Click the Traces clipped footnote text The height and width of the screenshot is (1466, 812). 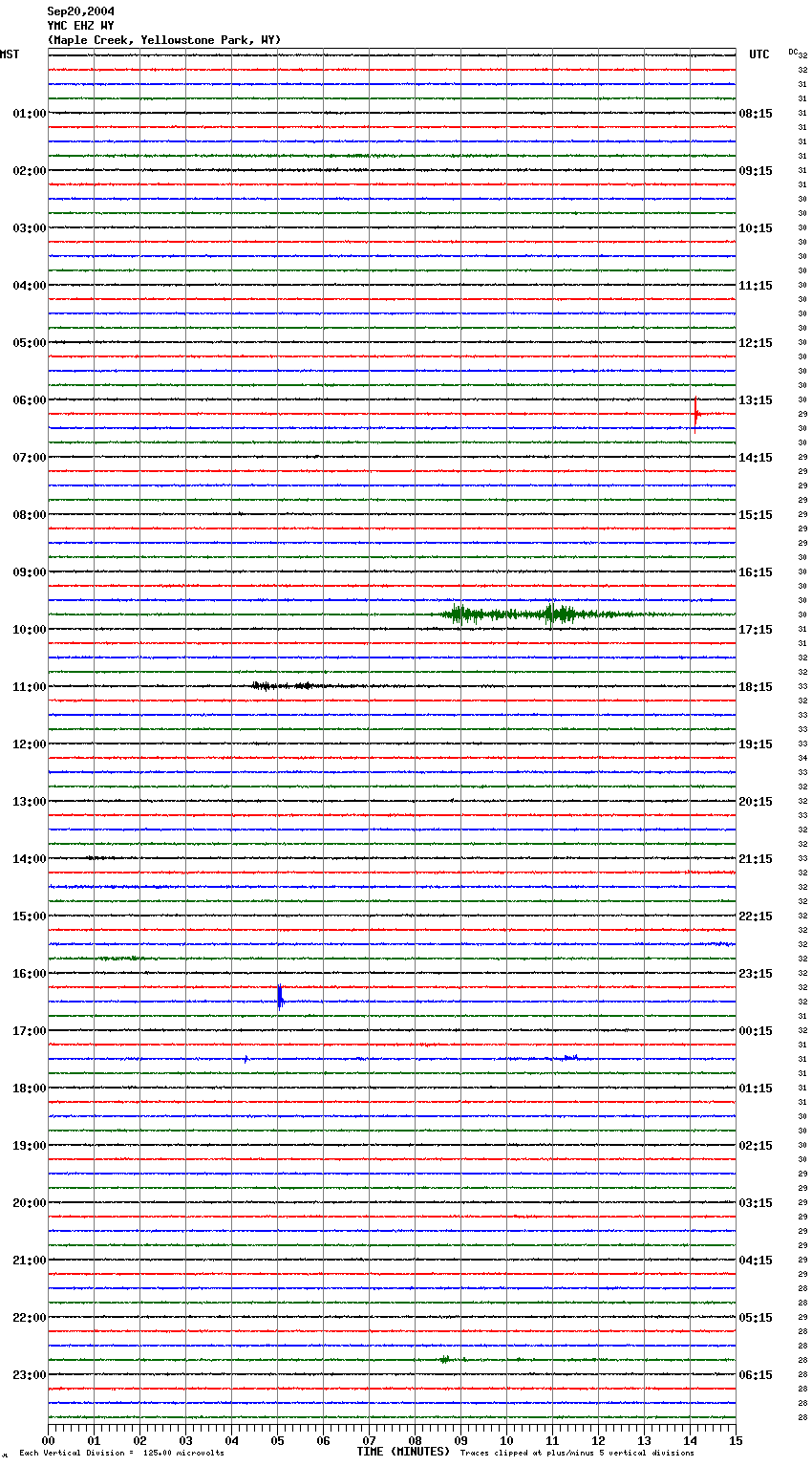coord(577,1454)
